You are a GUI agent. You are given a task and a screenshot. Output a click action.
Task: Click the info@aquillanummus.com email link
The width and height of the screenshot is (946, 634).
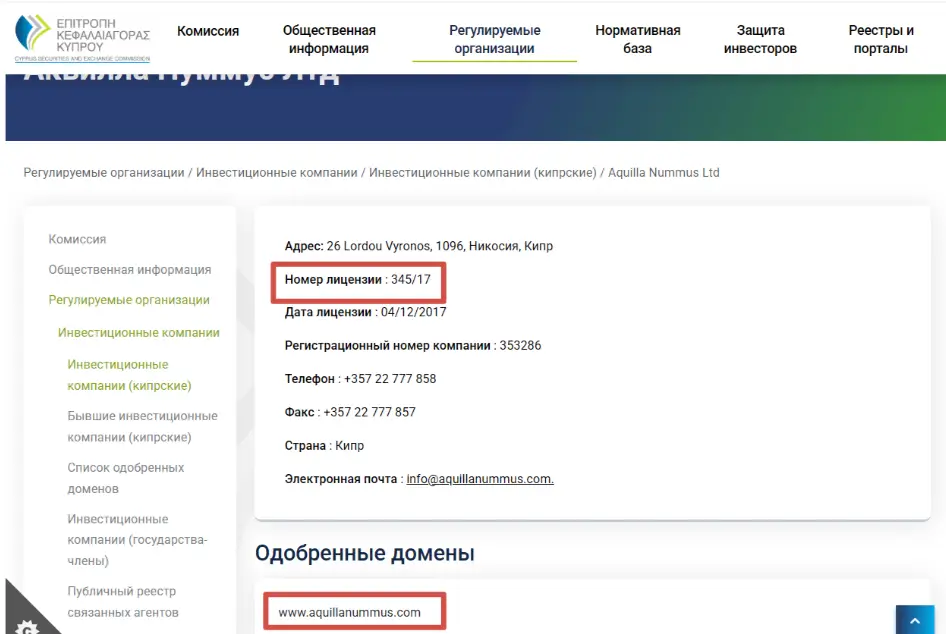point(479,478)
